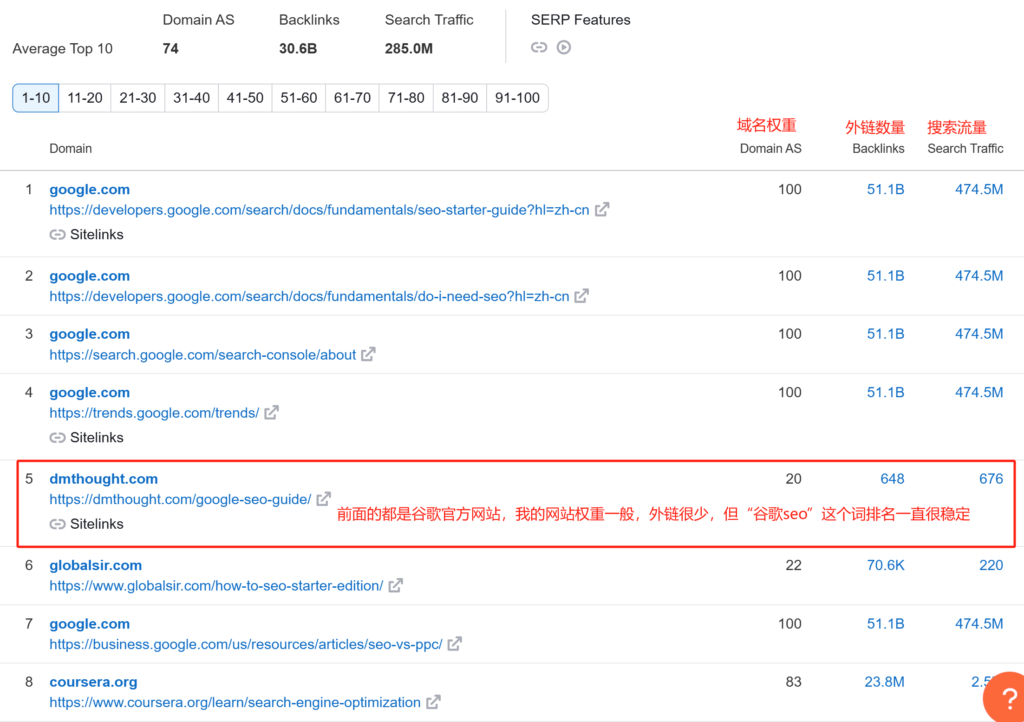The height and width of the screenshot is (722, 1024).
Task: Open external link icon beside business.google.com URL
Action: [x=455, y=644]
